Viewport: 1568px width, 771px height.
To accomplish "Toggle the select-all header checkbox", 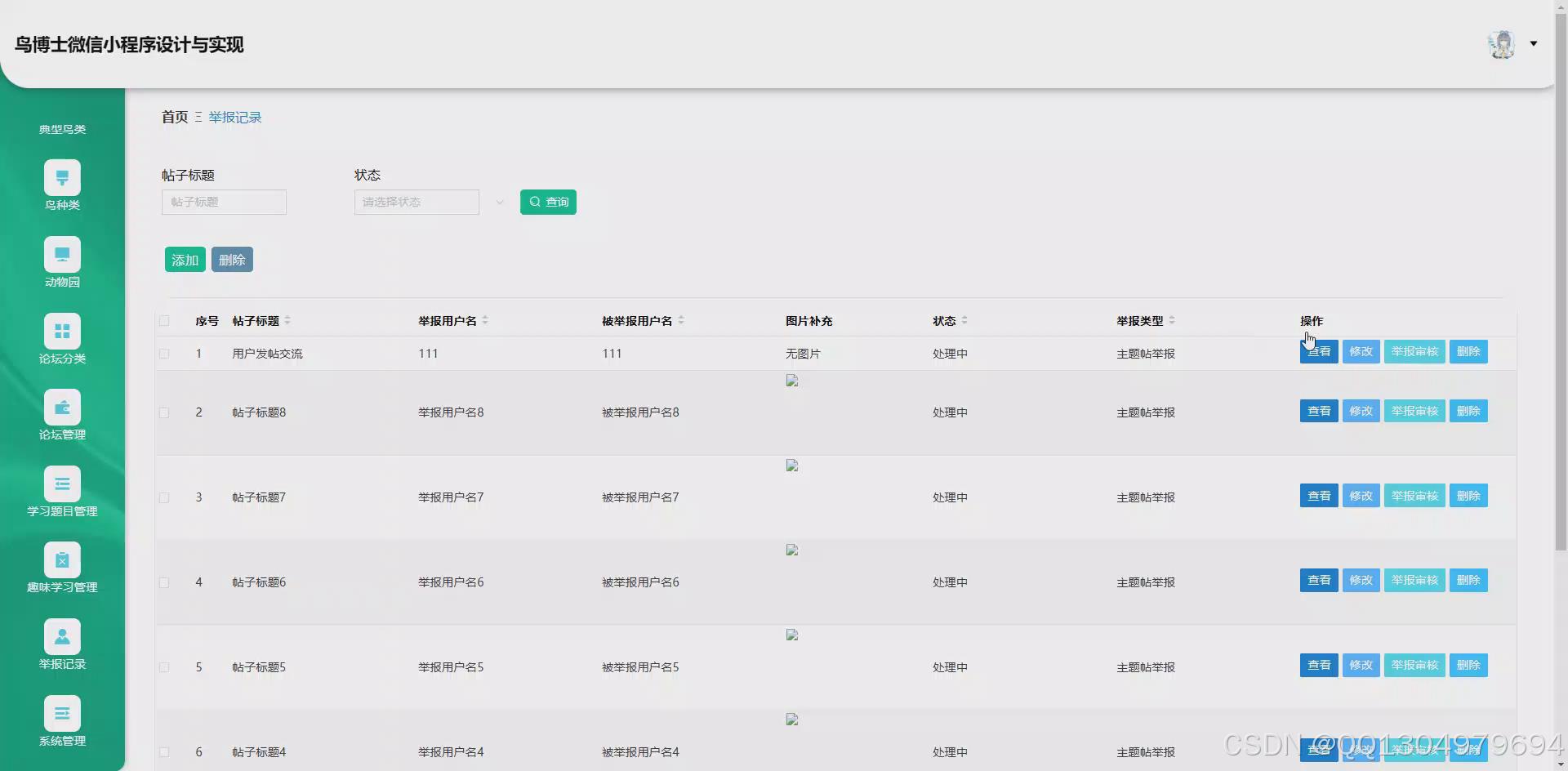I will 164,321.
